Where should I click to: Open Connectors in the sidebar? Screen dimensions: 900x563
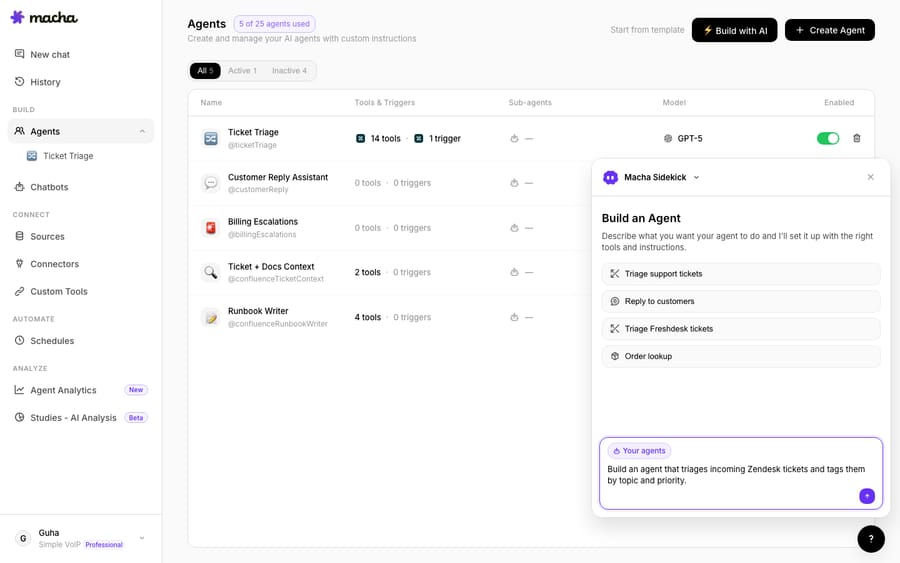55,264
